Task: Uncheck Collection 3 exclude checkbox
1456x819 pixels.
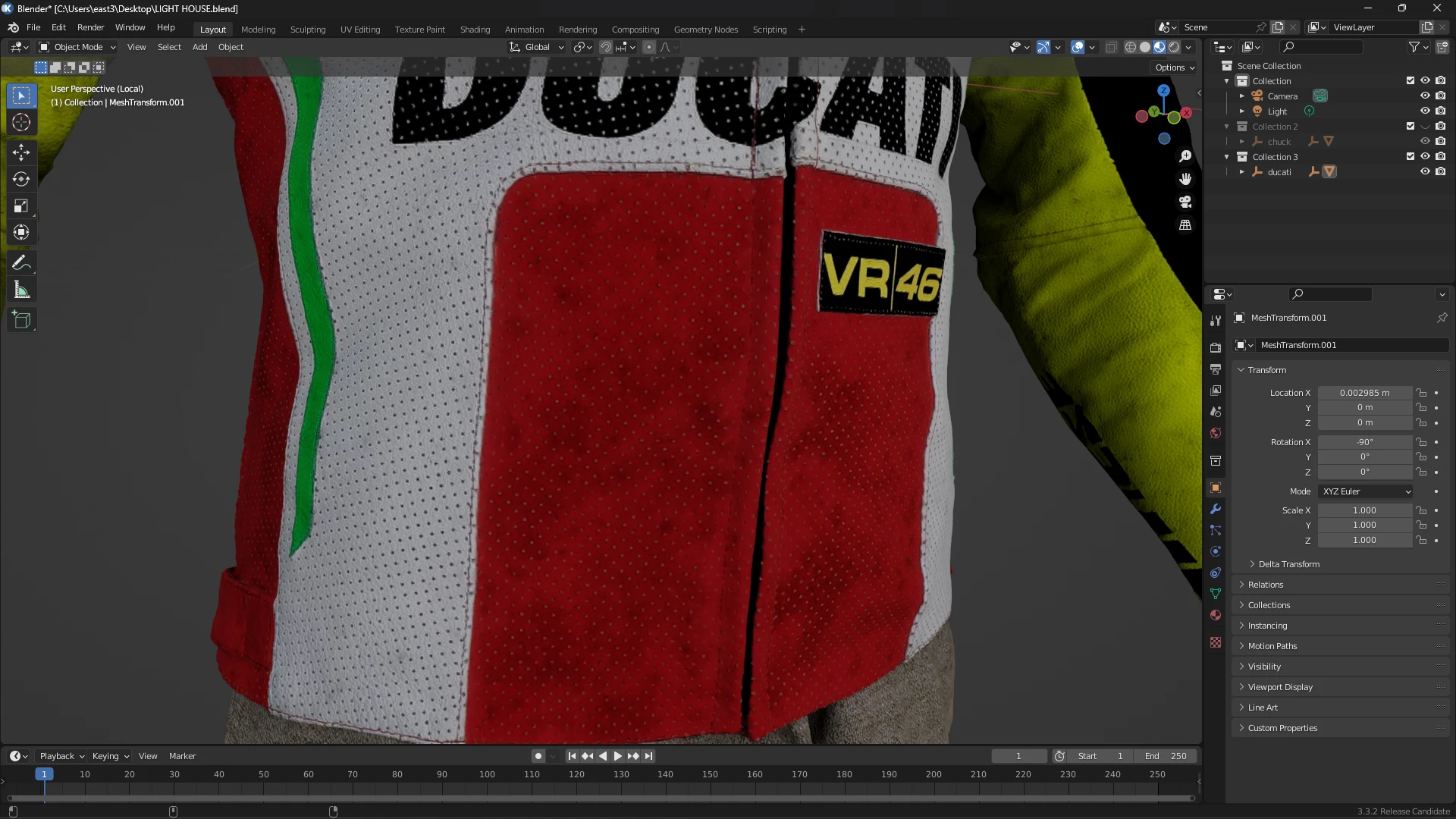Action: 1410,157
